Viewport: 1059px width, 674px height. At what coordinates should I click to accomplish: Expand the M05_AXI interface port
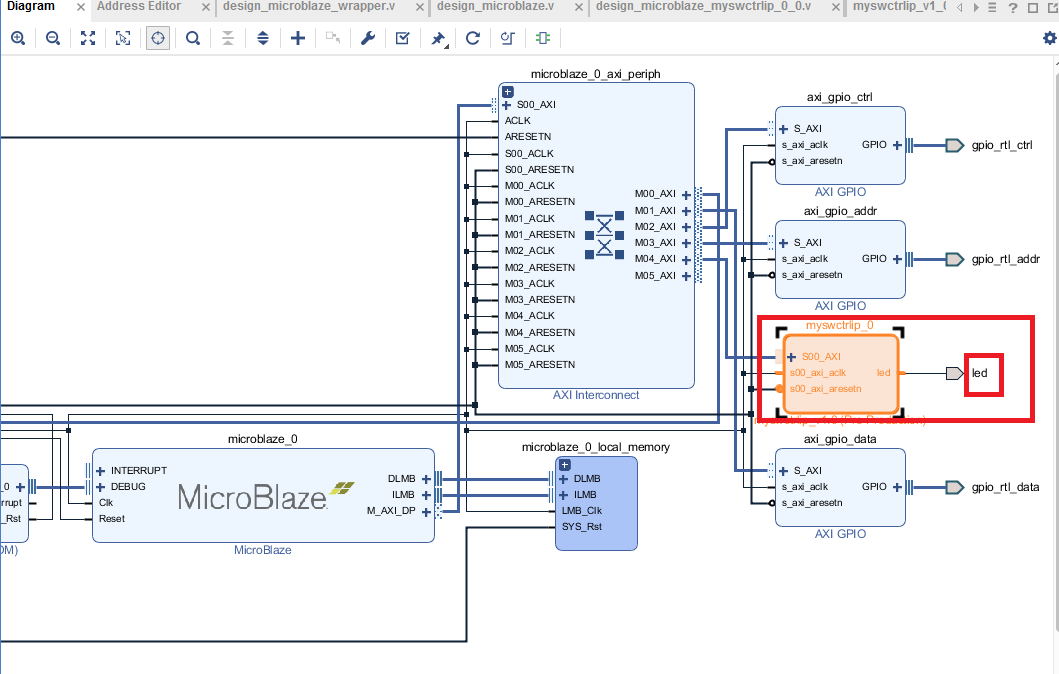tap(686, 276)
